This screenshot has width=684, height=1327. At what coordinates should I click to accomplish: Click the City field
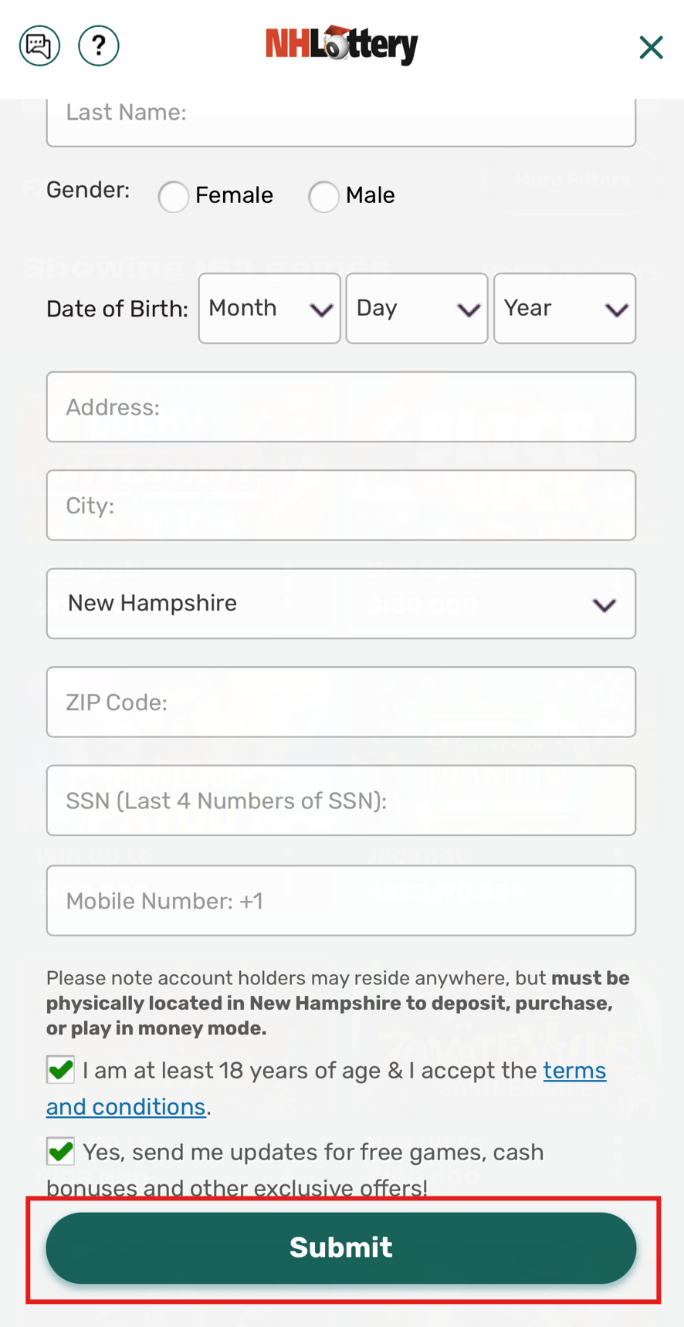(341, 505)
